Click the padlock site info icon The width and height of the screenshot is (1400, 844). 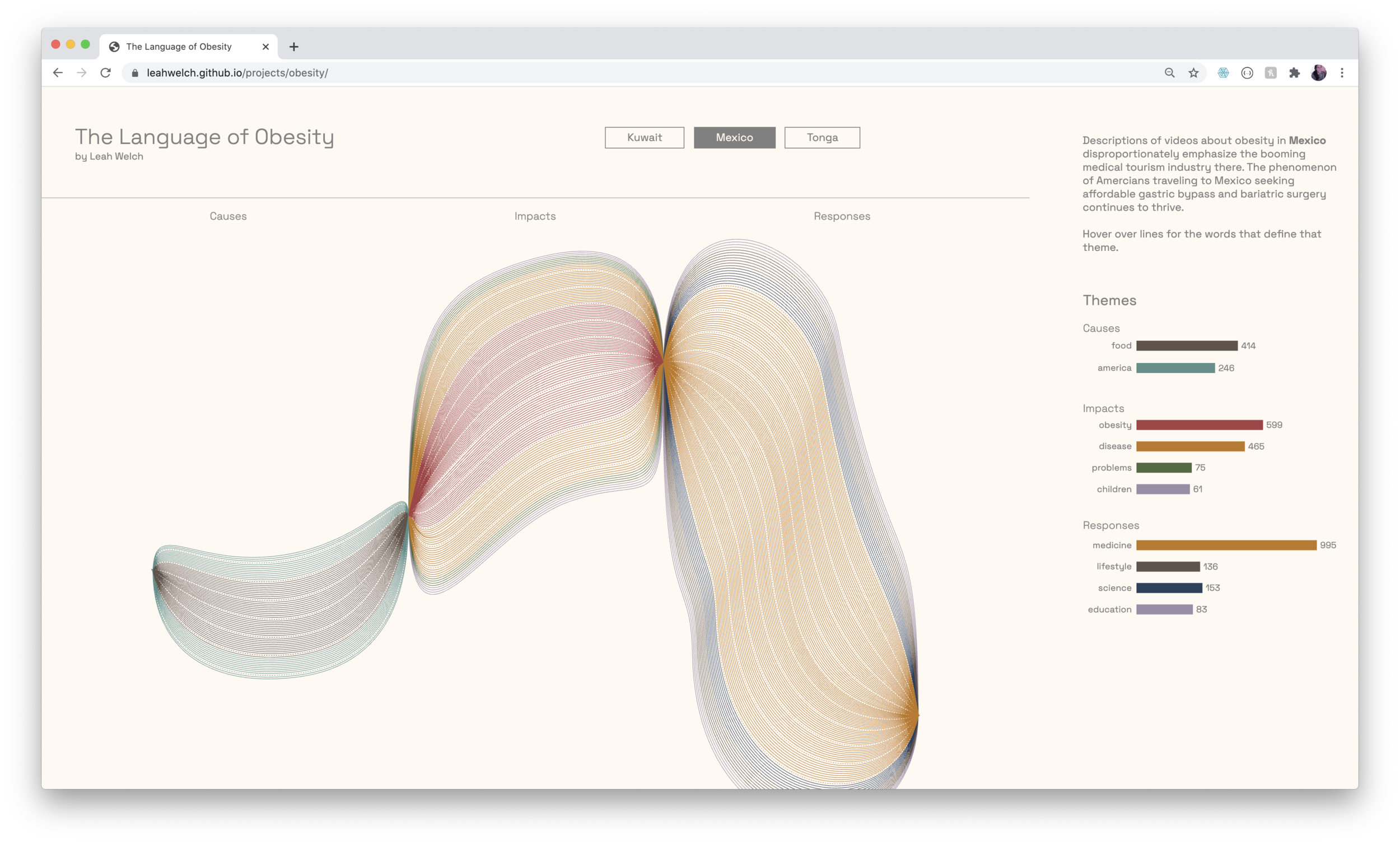tap(135, 73)
